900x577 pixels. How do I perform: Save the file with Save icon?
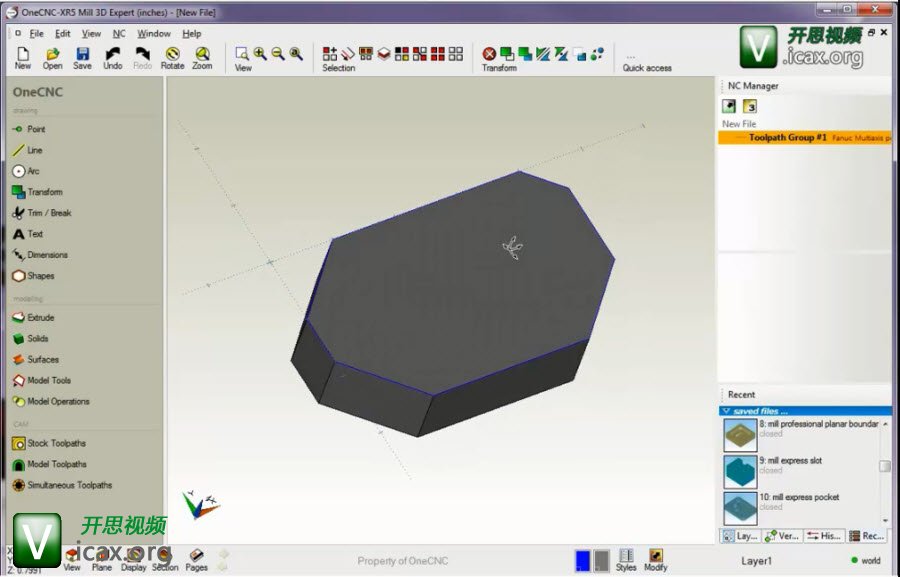point(82,58)
